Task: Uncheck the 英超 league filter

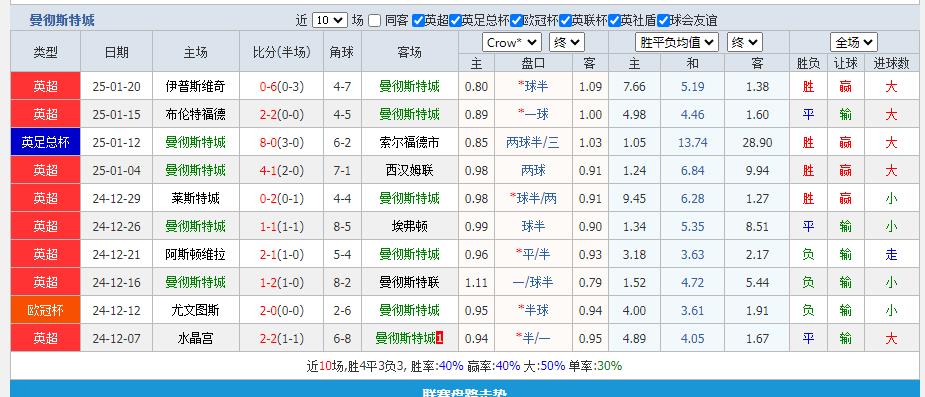Action: (x=418, y=21)
